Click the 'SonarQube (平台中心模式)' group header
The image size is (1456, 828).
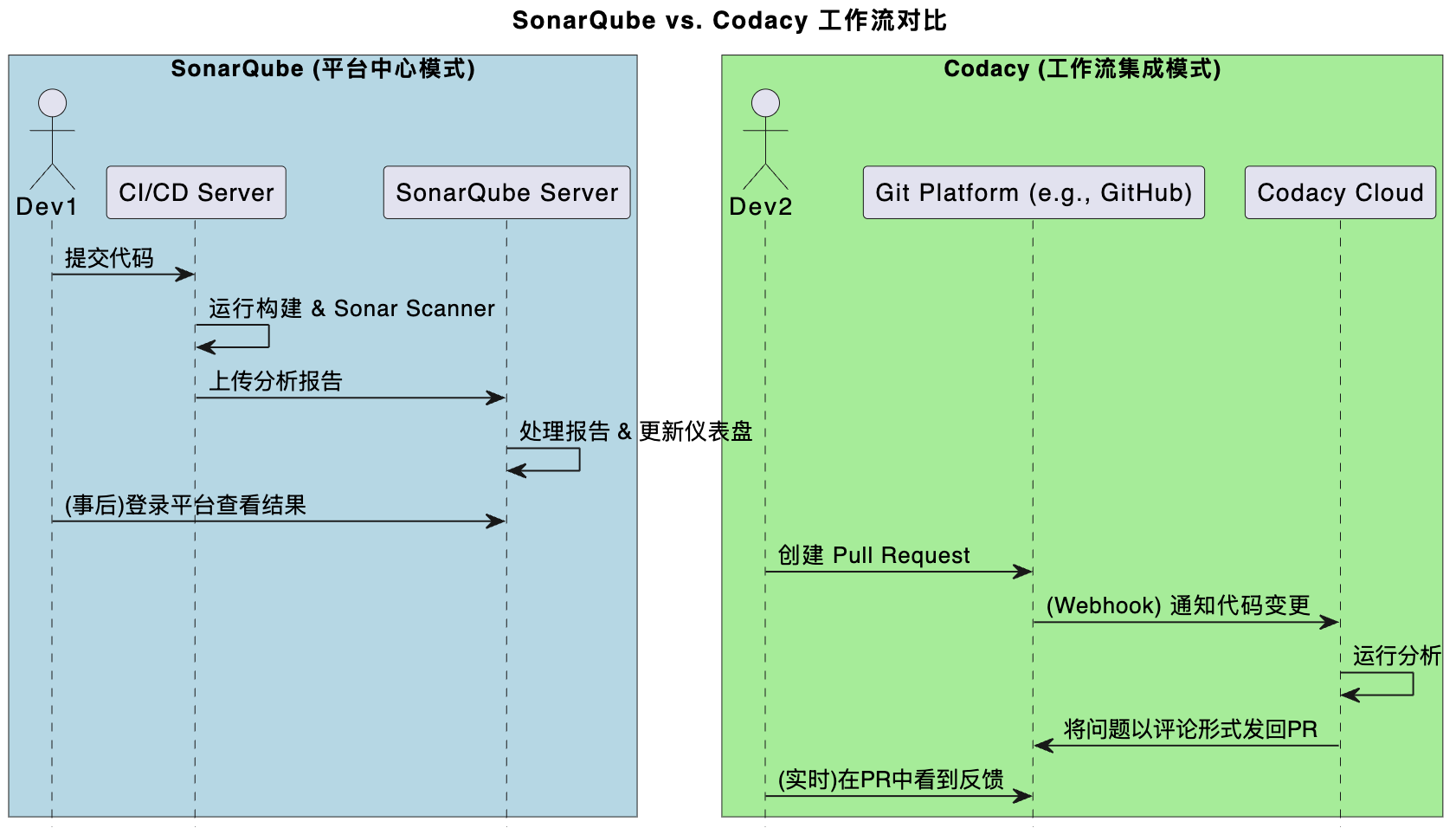[x=323, y=68]
